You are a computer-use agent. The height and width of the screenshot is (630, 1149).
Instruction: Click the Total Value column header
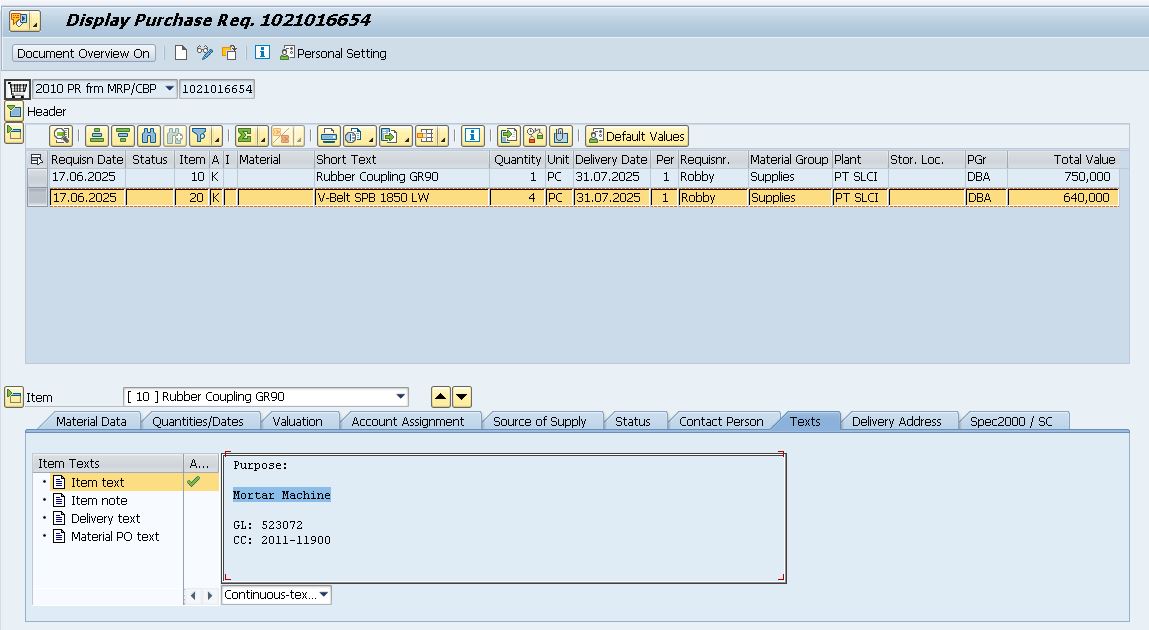pos(1063,160)
